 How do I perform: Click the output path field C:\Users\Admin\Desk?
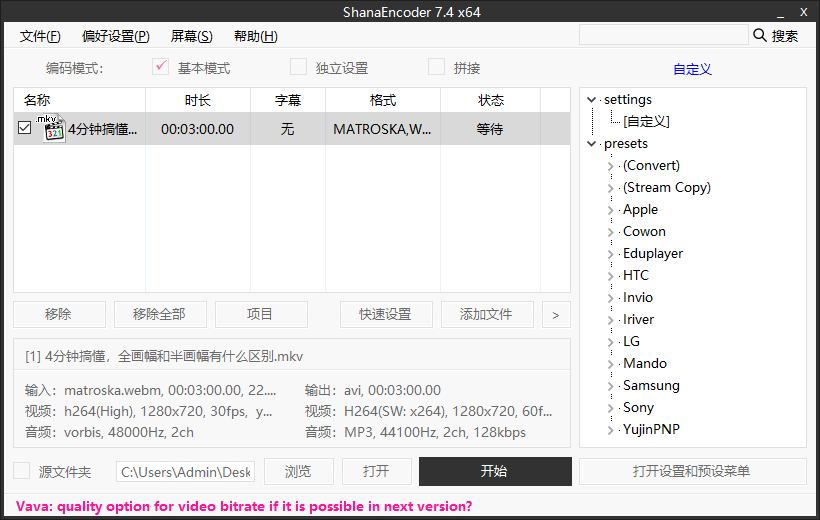pos(186,472)
